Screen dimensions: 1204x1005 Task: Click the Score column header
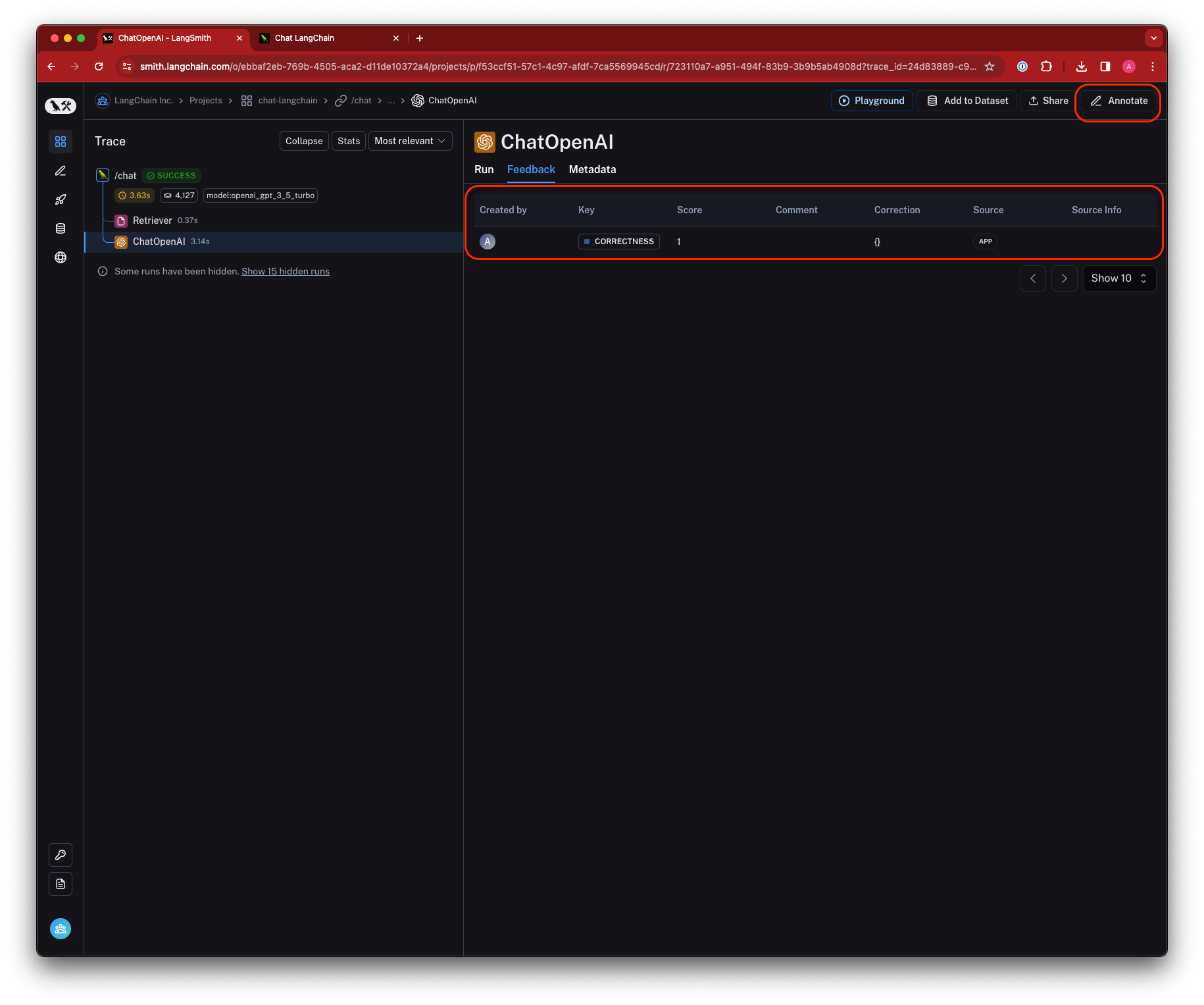[x=690, y=210]
